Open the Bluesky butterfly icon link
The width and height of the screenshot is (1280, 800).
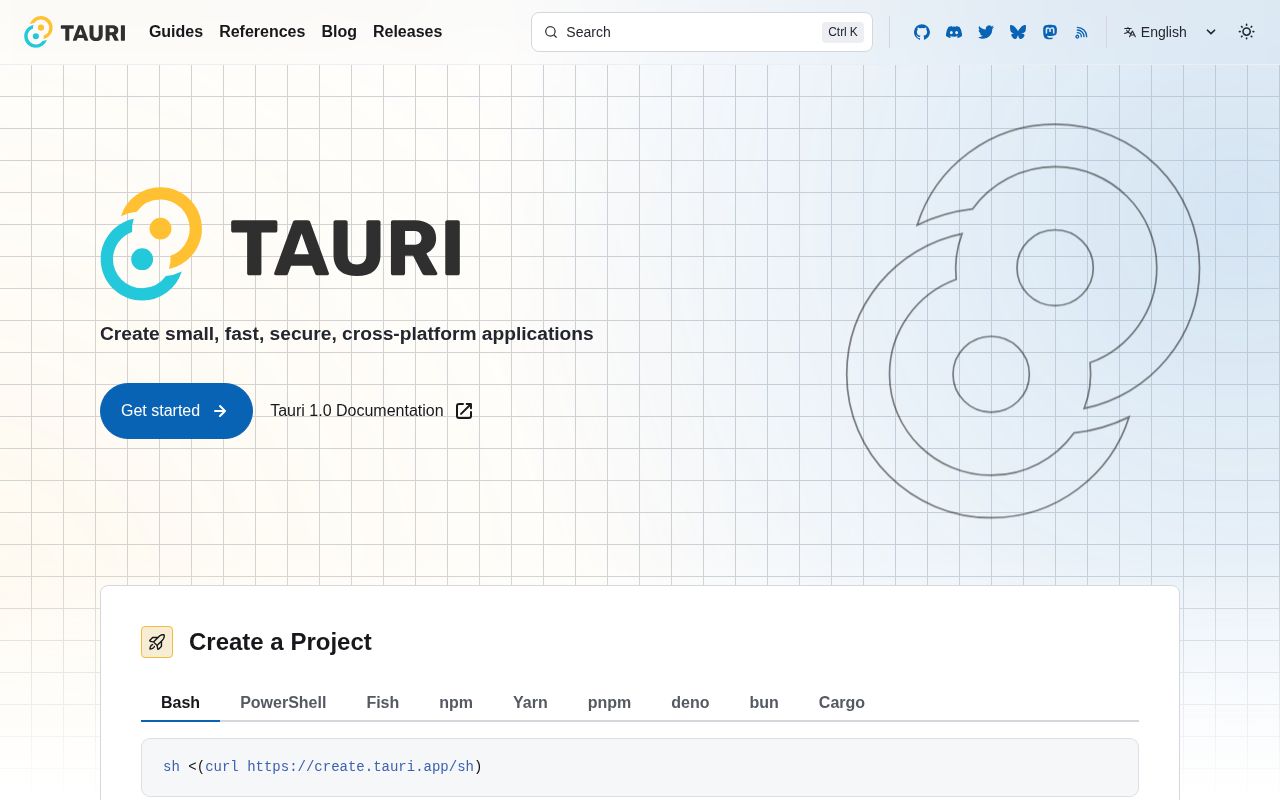1018,32
